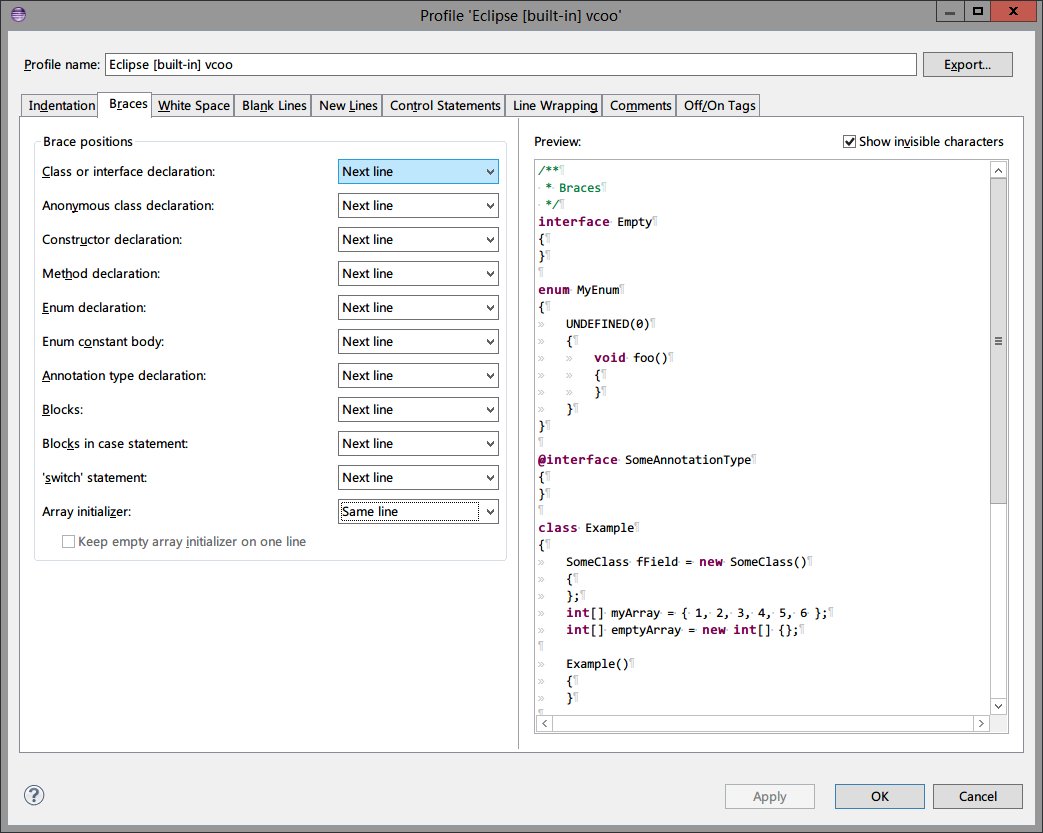Screen dimensions: 1043x833
Task: Open Array initializer brace position dropdown
Action: [418, 512]
